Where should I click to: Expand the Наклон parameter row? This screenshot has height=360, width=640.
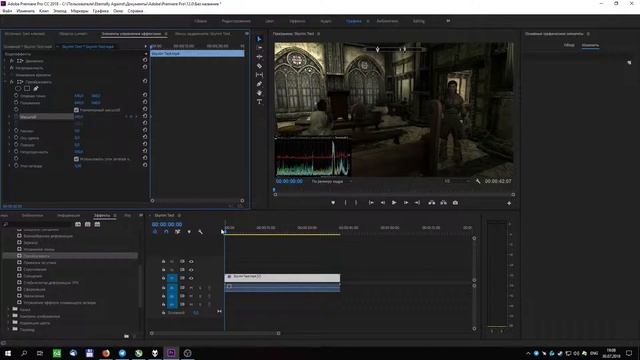(9, 131)
